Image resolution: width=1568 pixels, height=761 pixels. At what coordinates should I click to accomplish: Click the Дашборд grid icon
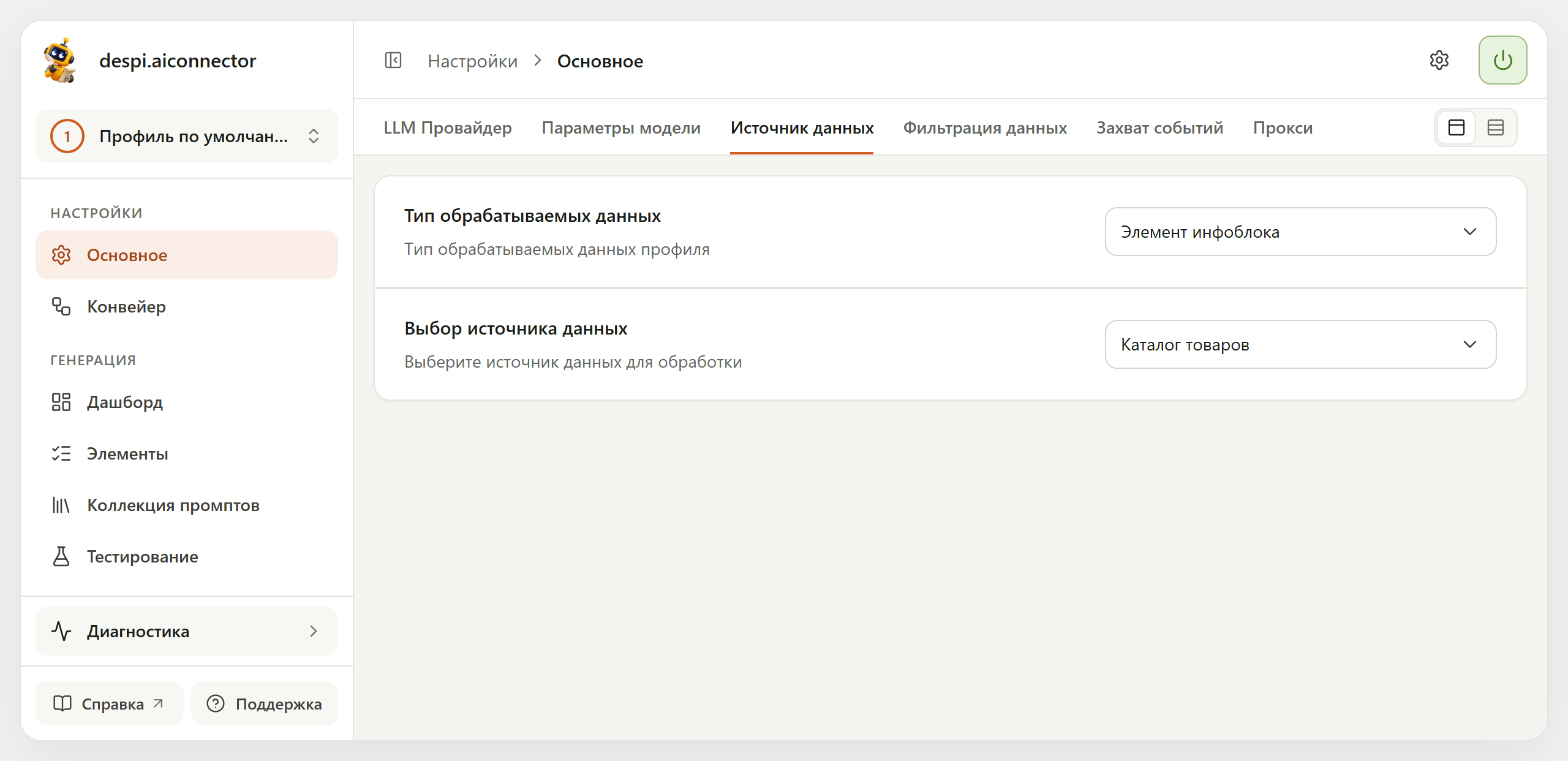61,402
